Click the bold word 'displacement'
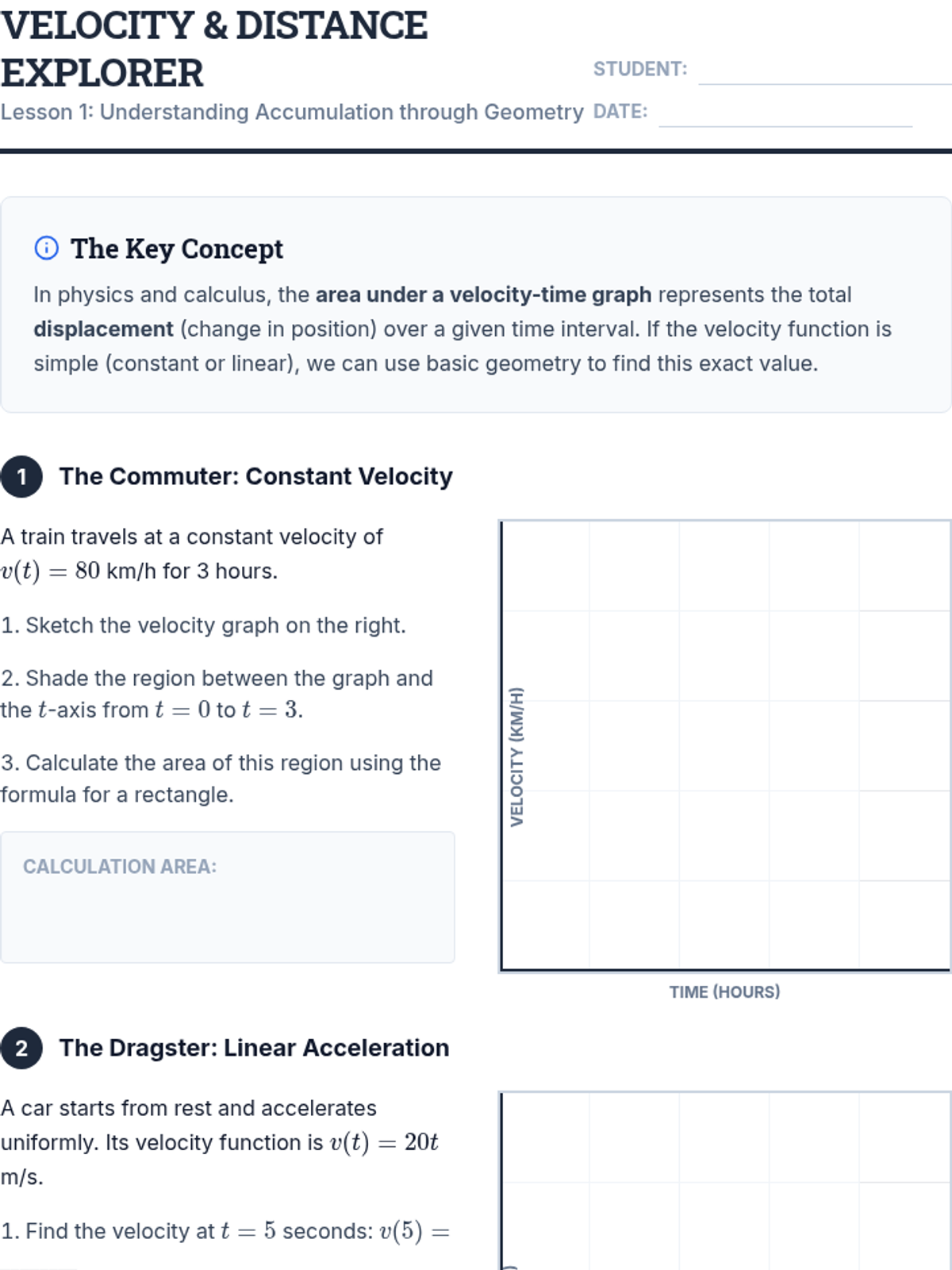952x1270 pixels. coord(103,329)
